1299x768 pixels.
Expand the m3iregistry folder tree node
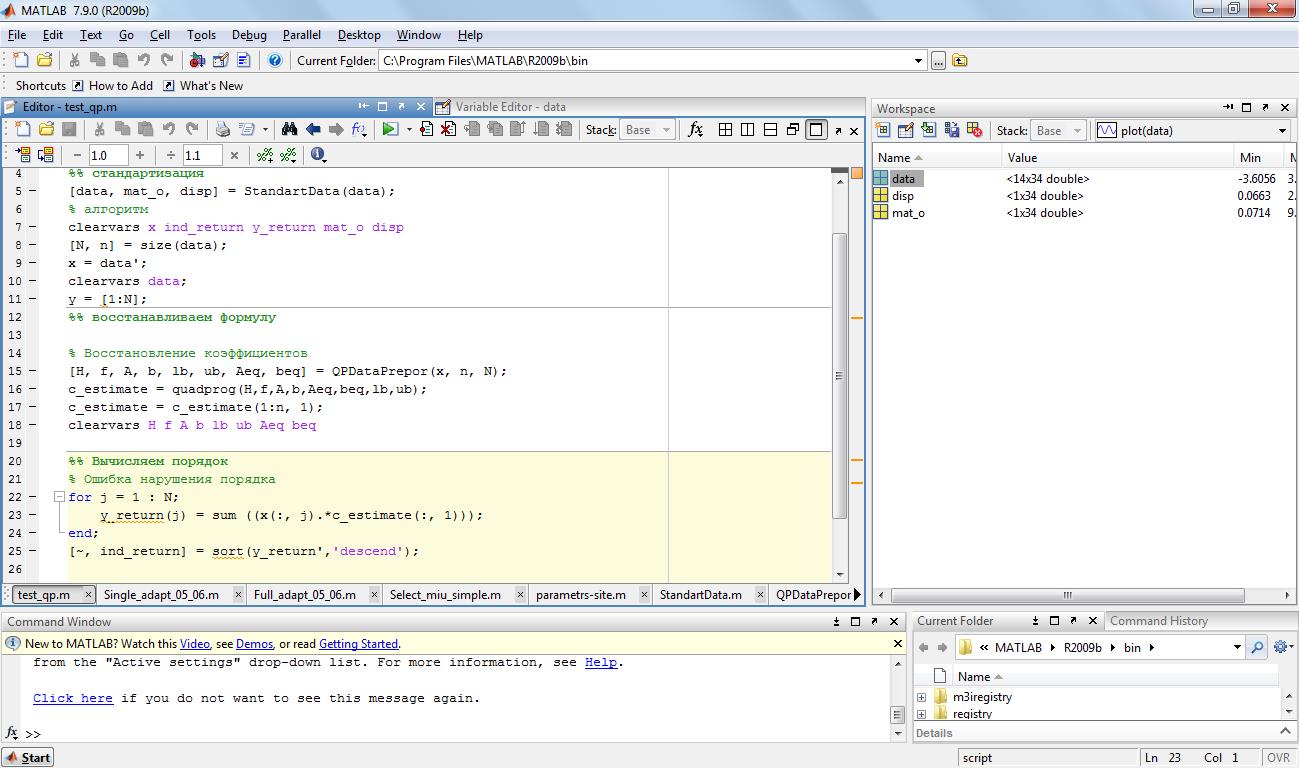[x=921, y=697]
